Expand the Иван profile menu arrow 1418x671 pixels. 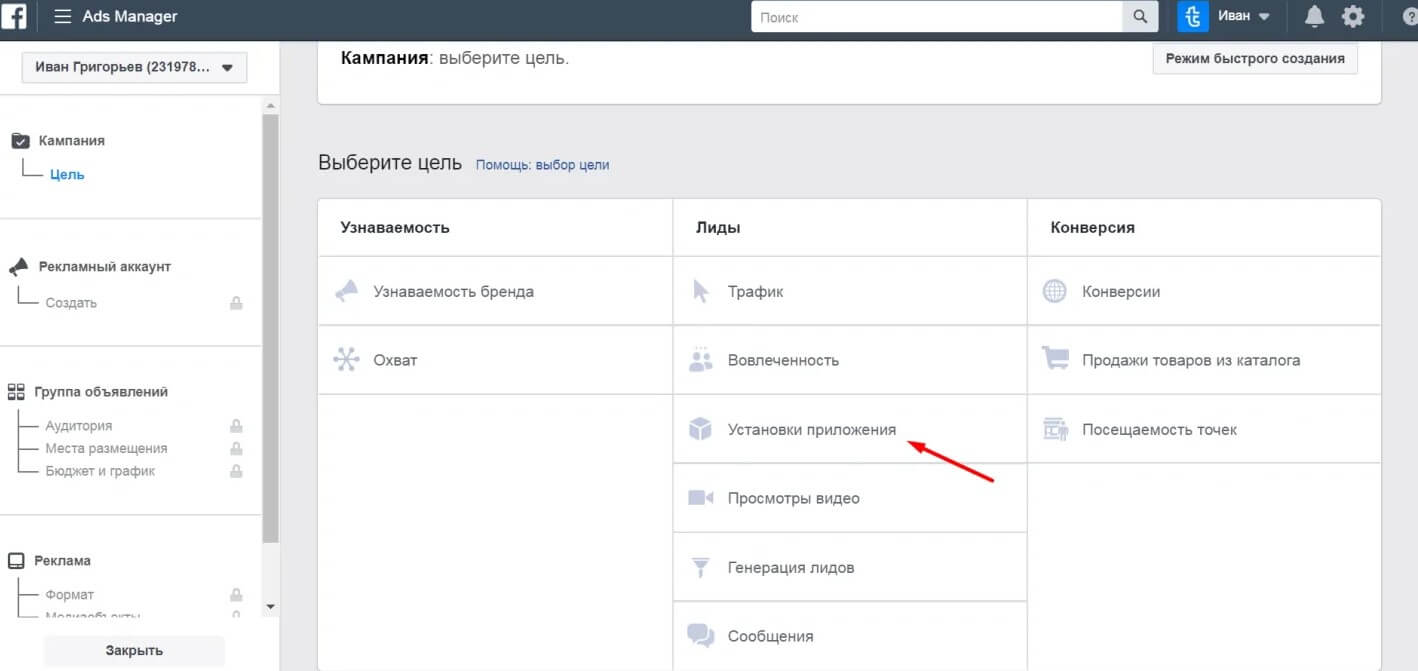point(1264,17)
